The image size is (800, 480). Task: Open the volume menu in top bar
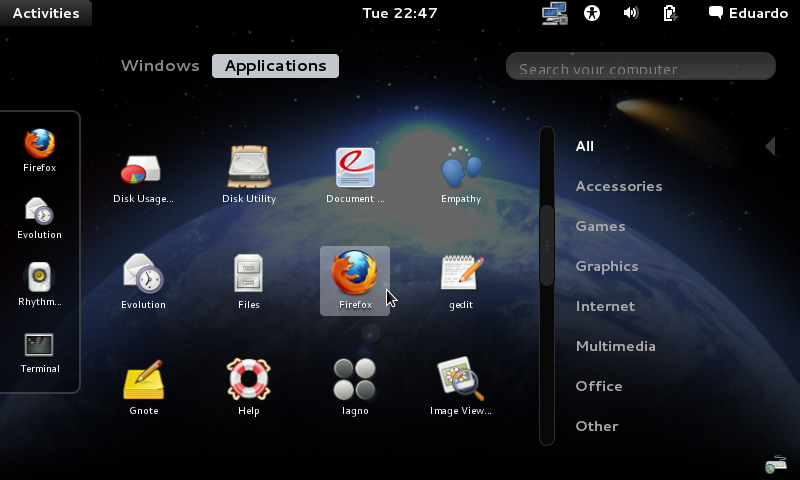631,13
